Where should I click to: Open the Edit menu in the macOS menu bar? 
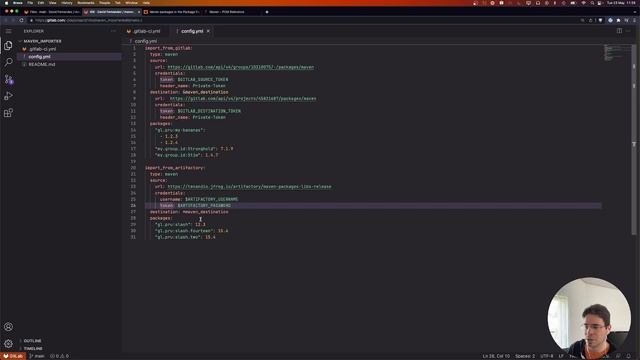[x=41, y=3]
